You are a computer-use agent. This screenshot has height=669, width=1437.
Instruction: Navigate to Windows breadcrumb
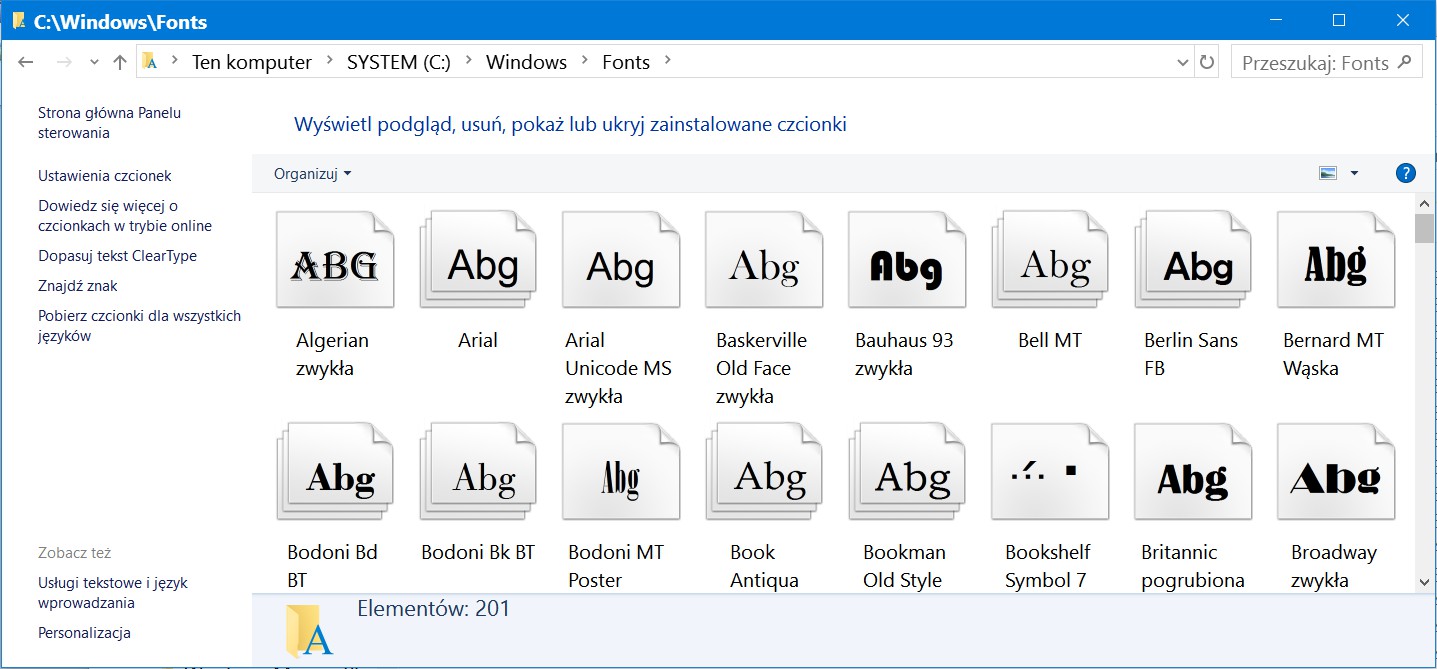pyautogui.click(x=526, y=62)
